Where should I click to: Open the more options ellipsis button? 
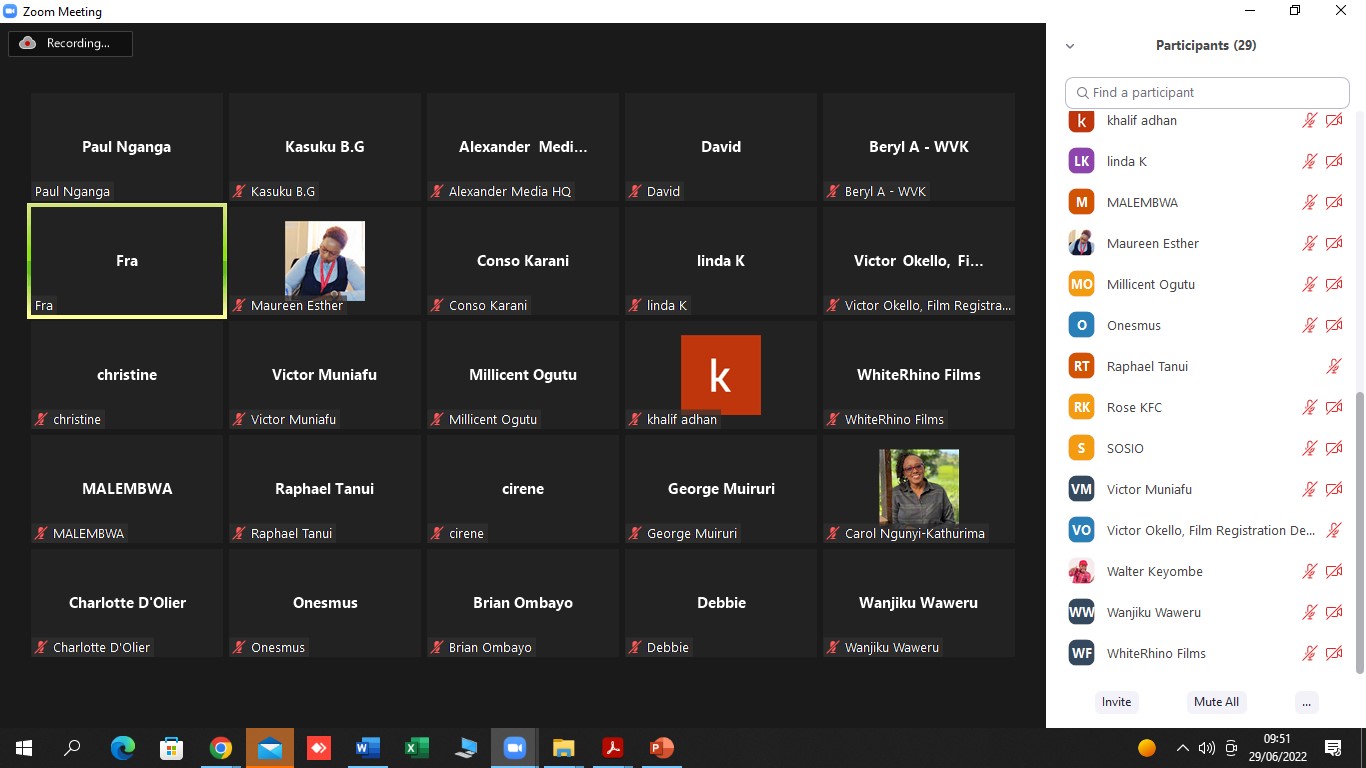(x=1306, y=702)
